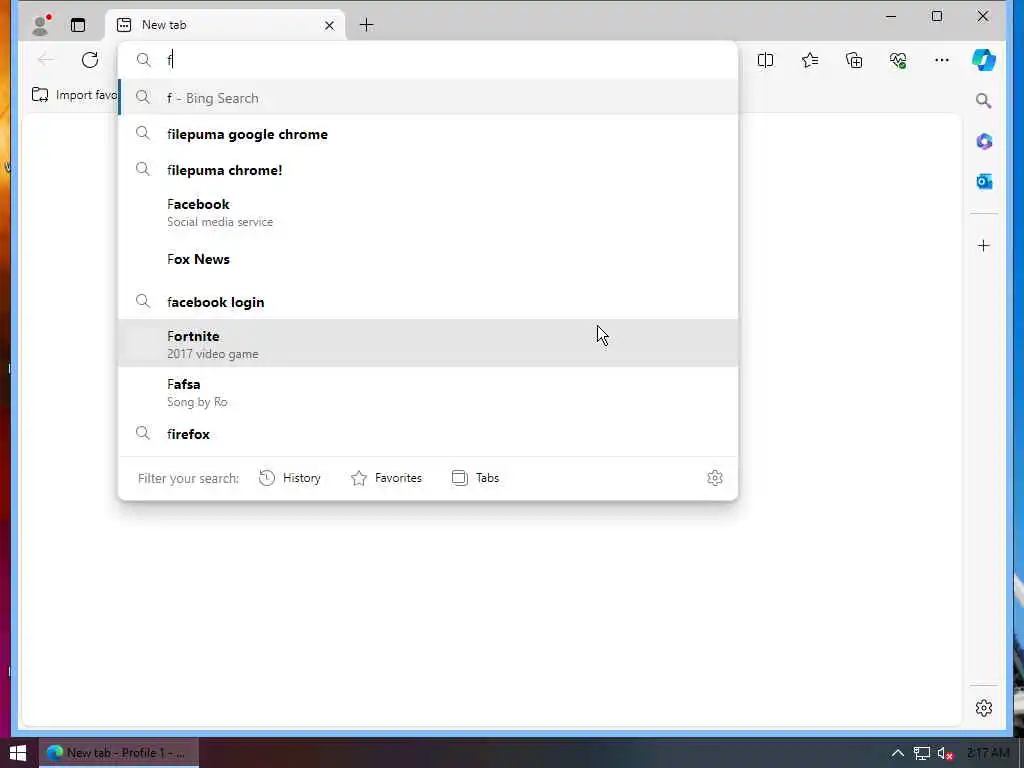Viewport: 1024px width, 768px height.
Task: Click the sidebar Search icon
Action: pos(984,101)
